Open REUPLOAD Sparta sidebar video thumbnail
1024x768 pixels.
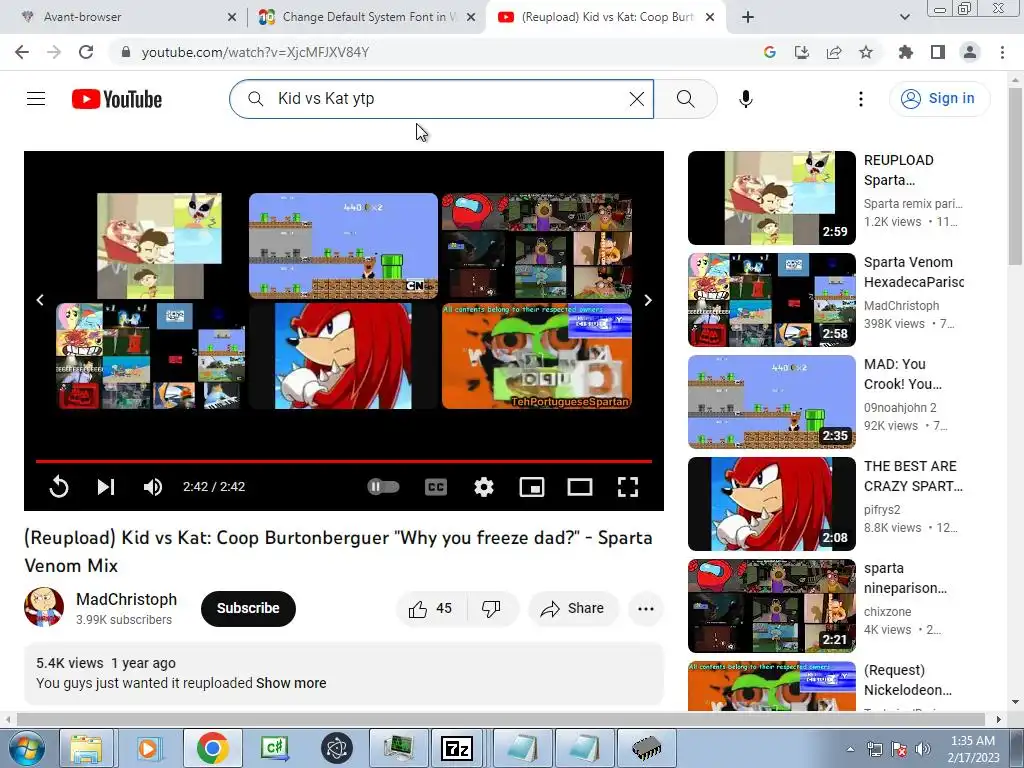click(x=771, y=198)
